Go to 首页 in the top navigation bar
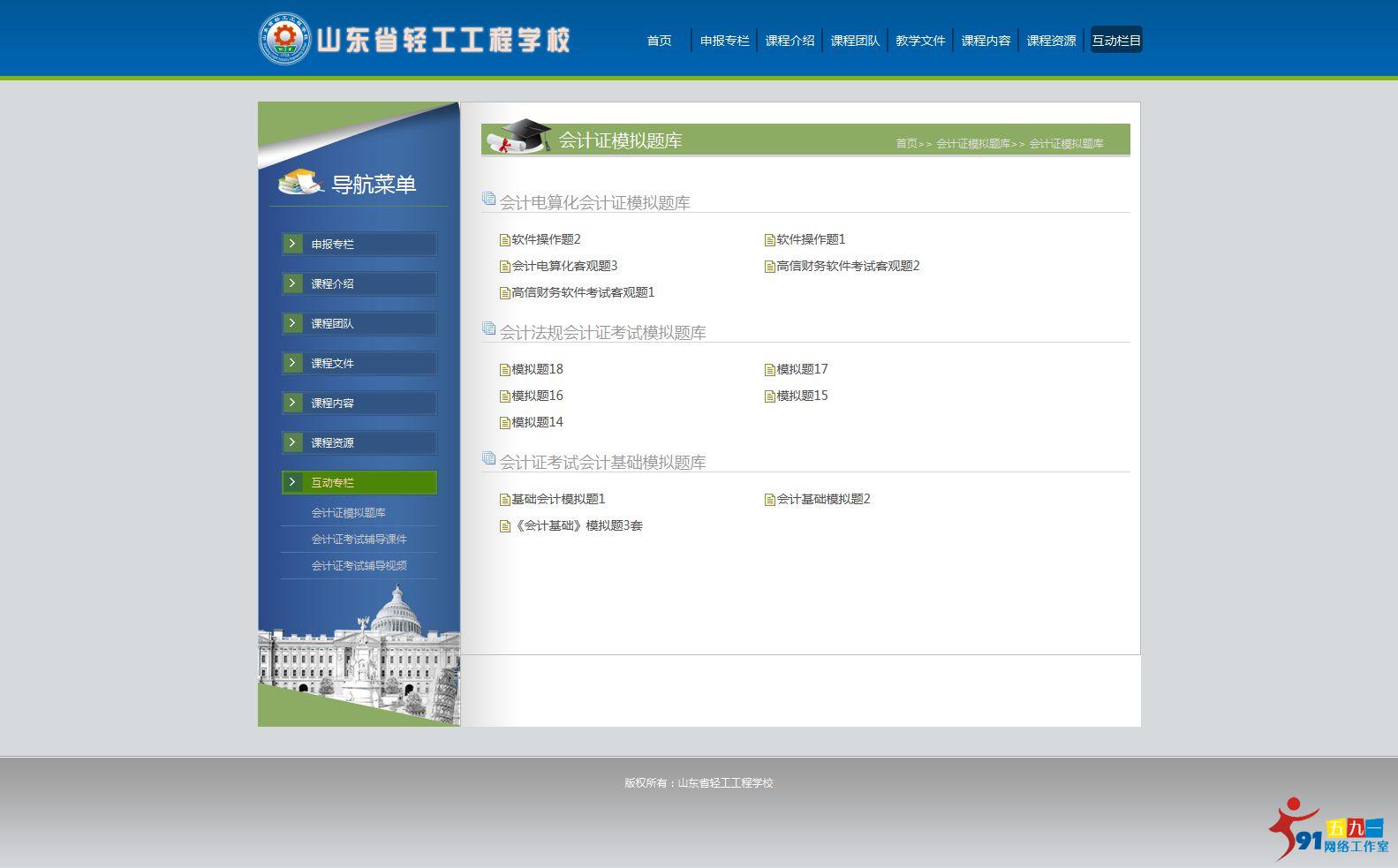Image resolution: width=1398 pixels, height=868 pixels. click(x=659, y=41)
